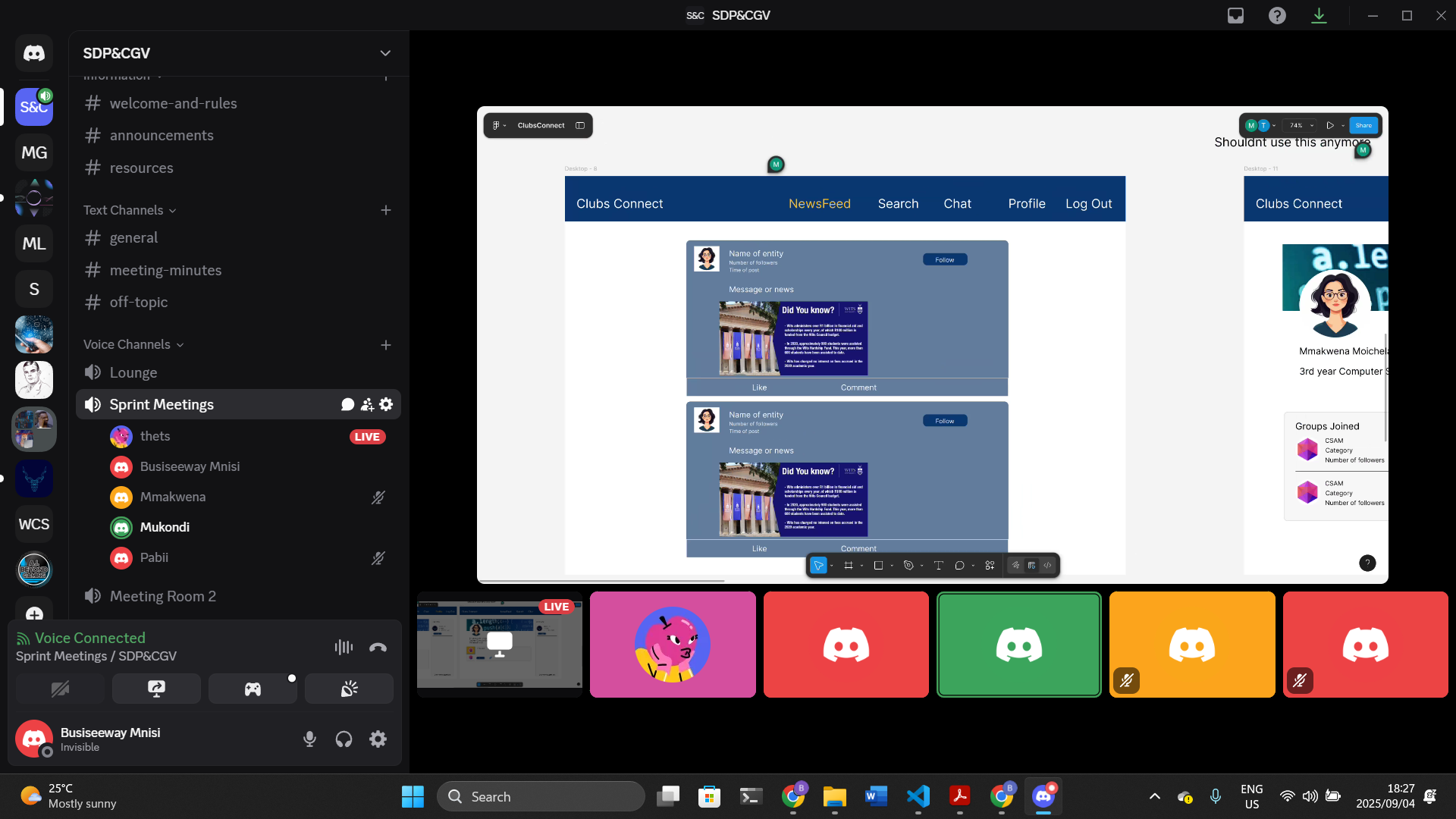Start an activity with the controller icon
Viewport: 1456px width, 819px height.
[x=253, y=689]
